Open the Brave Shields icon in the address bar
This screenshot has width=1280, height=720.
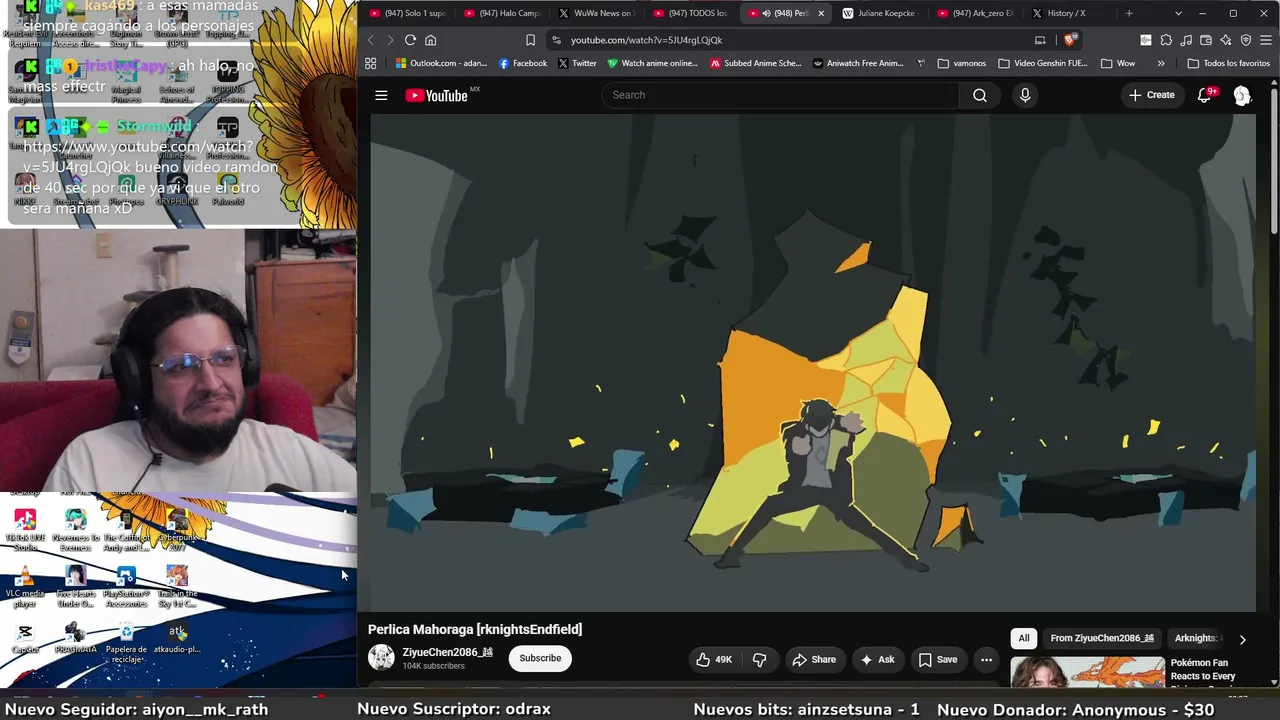click(1069, 40)
